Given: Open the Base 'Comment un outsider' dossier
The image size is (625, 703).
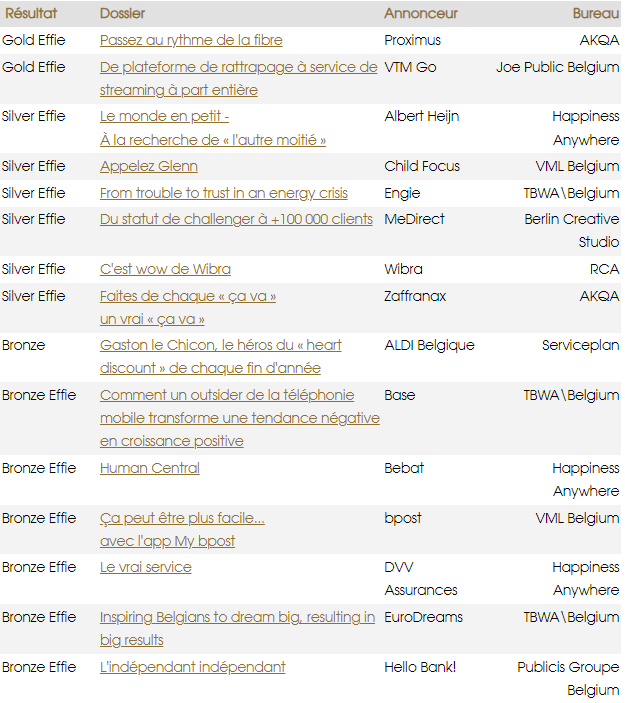Looking at the screenshot, I should pos(227,395).
